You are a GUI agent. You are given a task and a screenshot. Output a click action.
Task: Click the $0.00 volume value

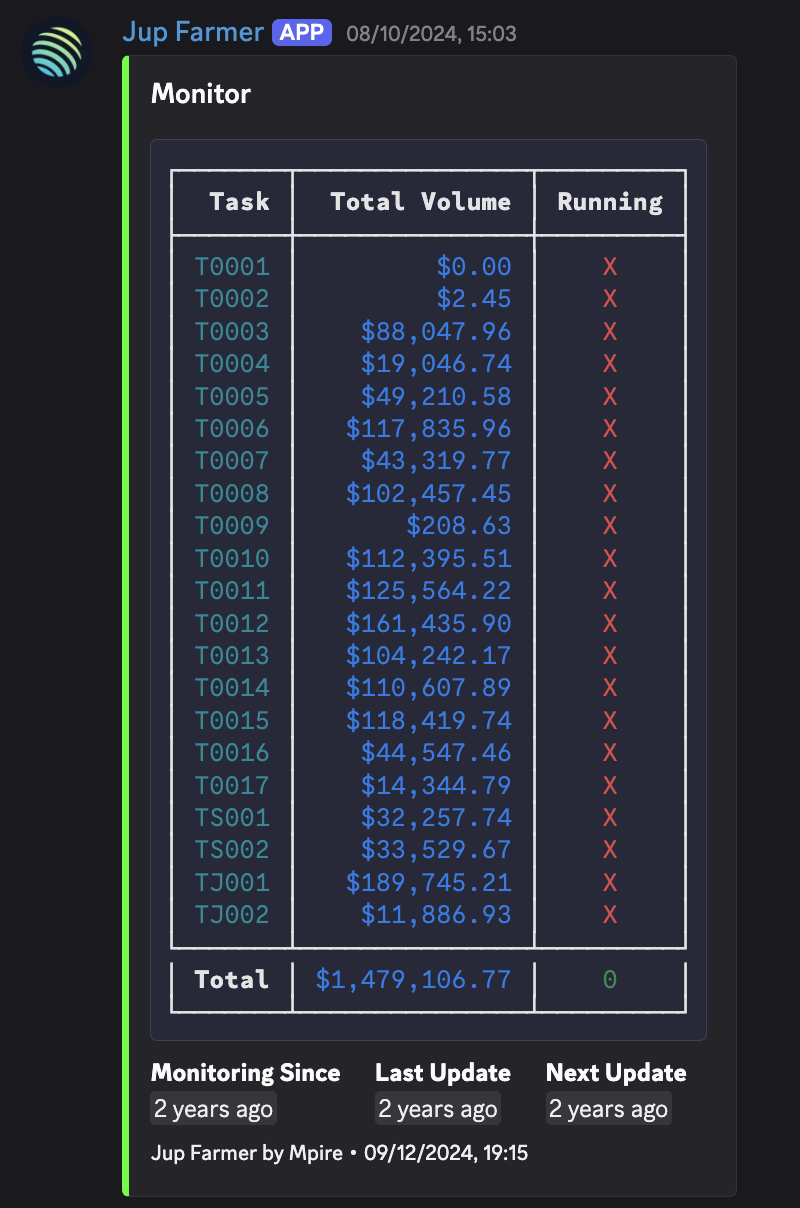pyautogui.click(x=474, y=267)
